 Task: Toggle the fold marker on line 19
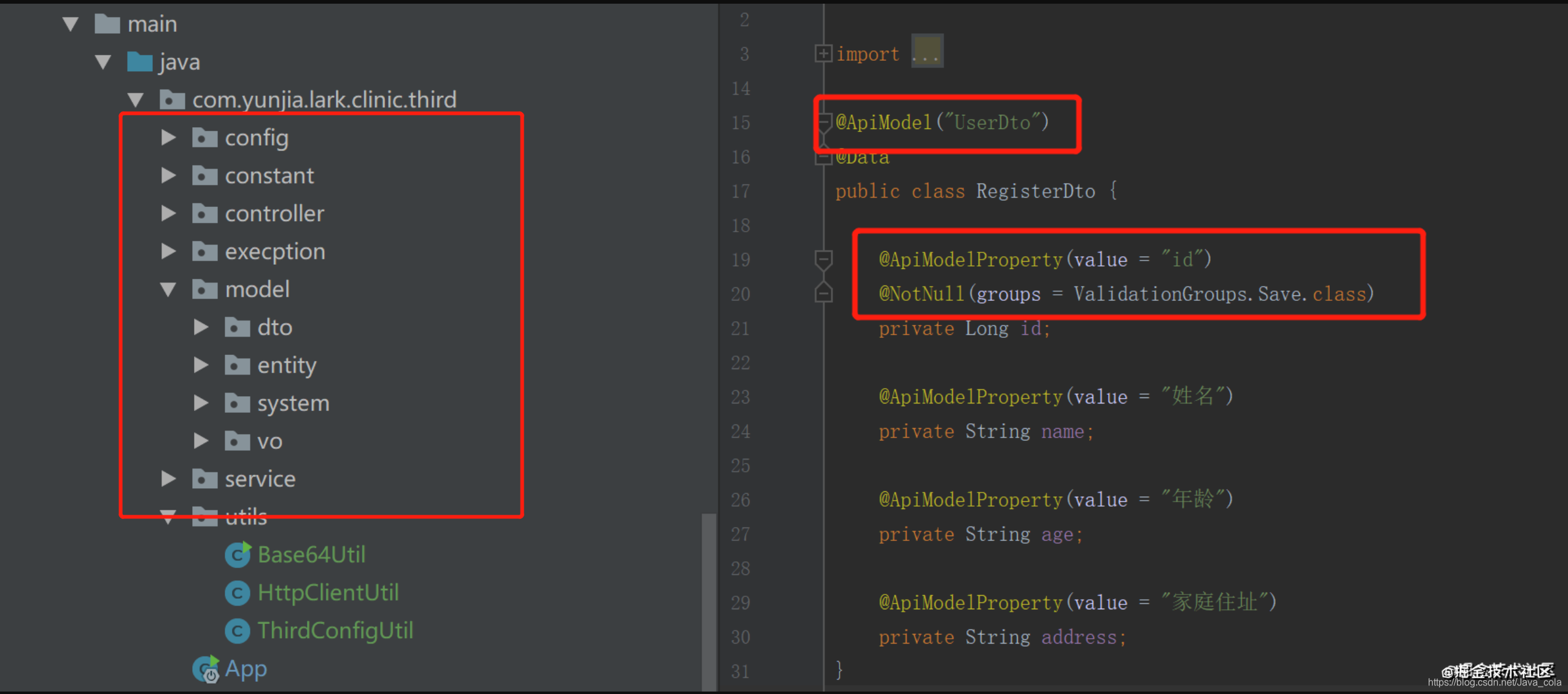coord(823,260)
